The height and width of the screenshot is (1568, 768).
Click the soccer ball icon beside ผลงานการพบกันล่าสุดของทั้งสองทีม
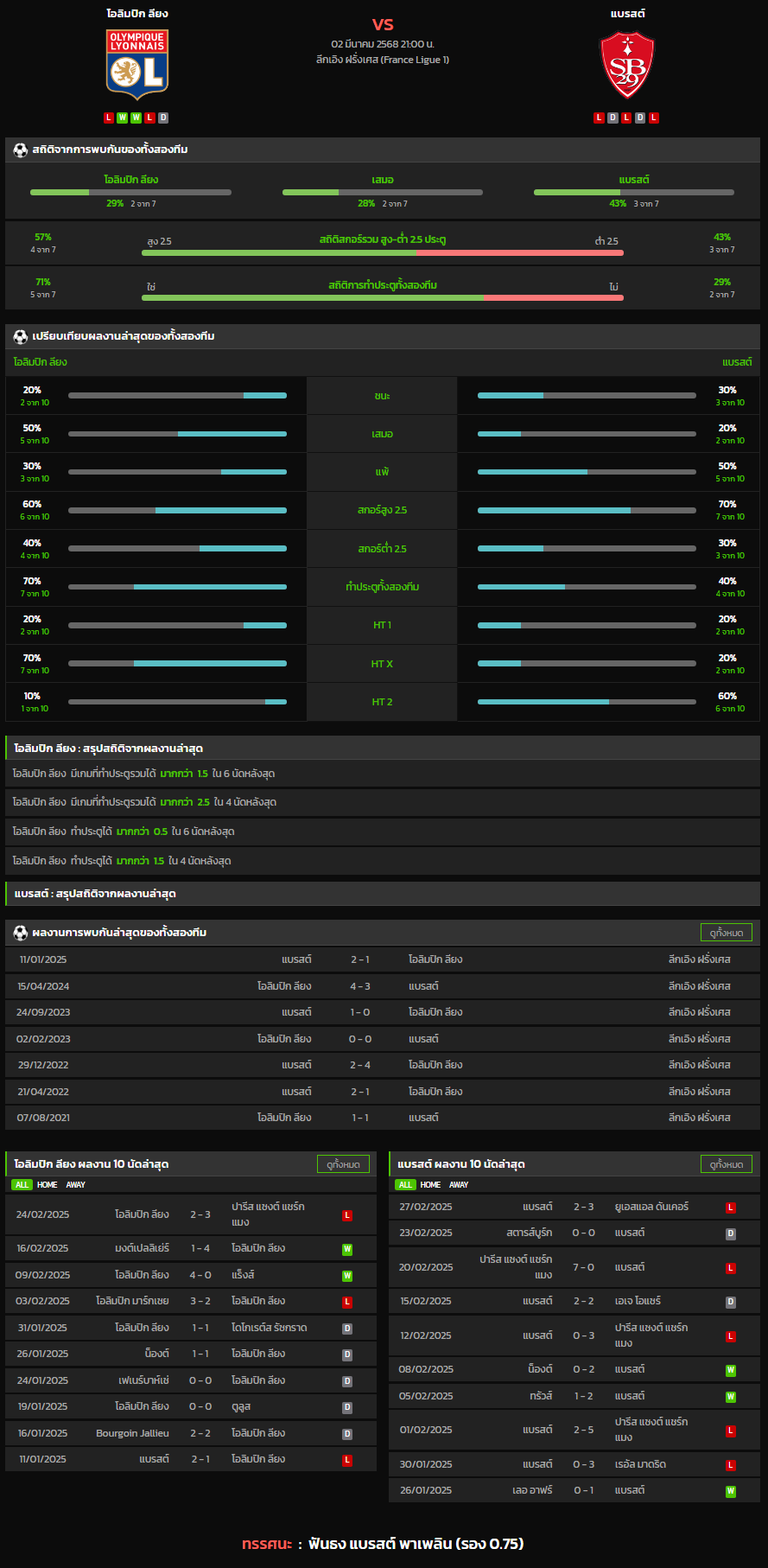click(21, 933)
